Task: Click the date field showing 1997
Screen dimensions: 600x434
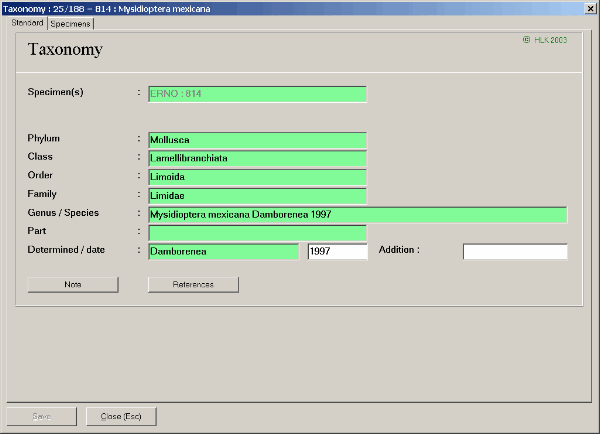Action: click(x=338, y=251)
